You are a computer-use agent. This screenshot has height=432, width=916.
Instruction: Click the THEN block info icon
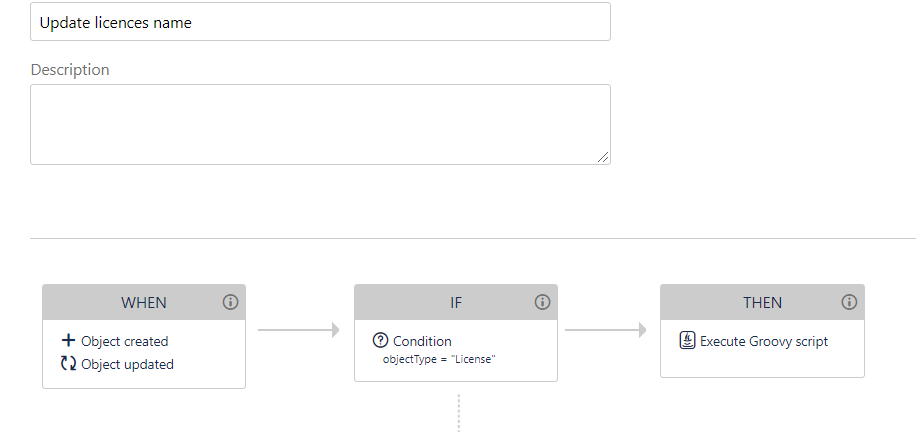coord(849,302)
